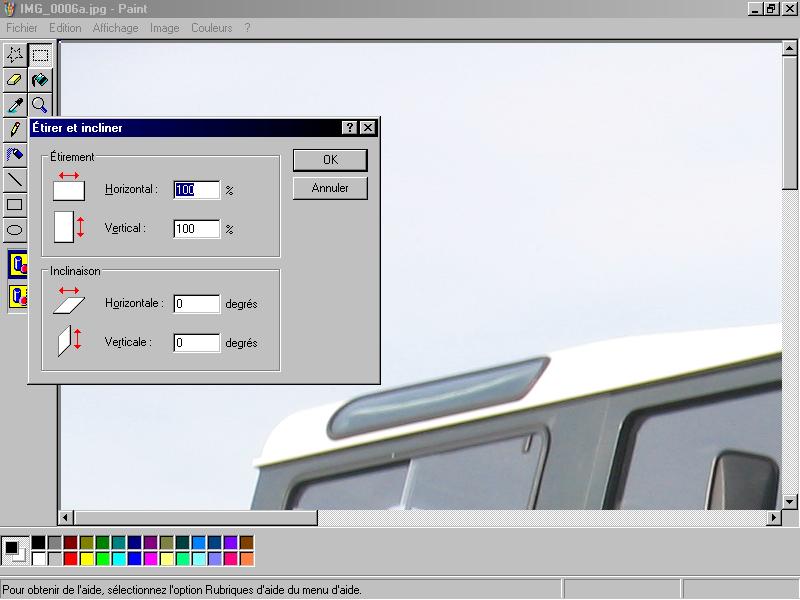Enable the opaque selection option
800x600 pixels.
coord(18,265)
